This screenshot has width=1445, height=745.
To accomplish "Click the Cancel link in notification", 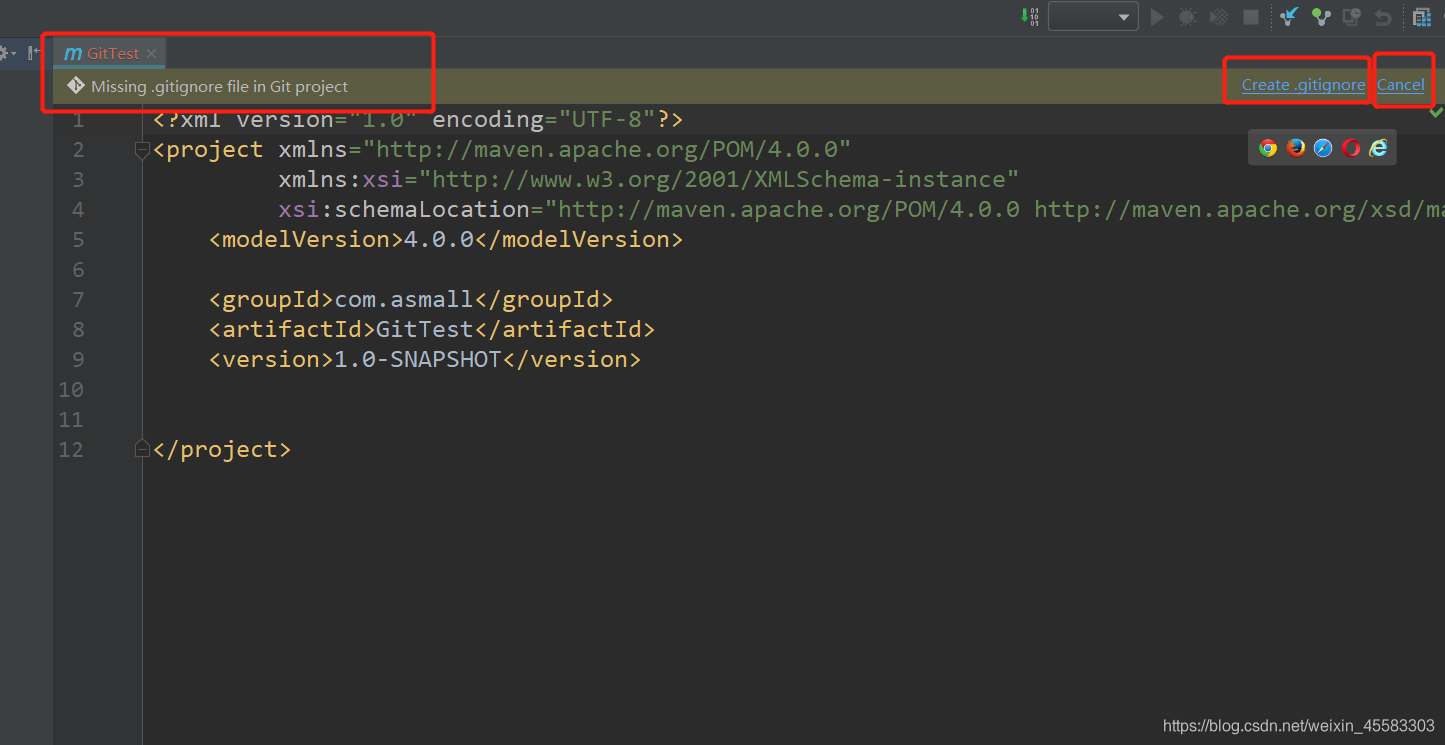I will [1400, 85].
